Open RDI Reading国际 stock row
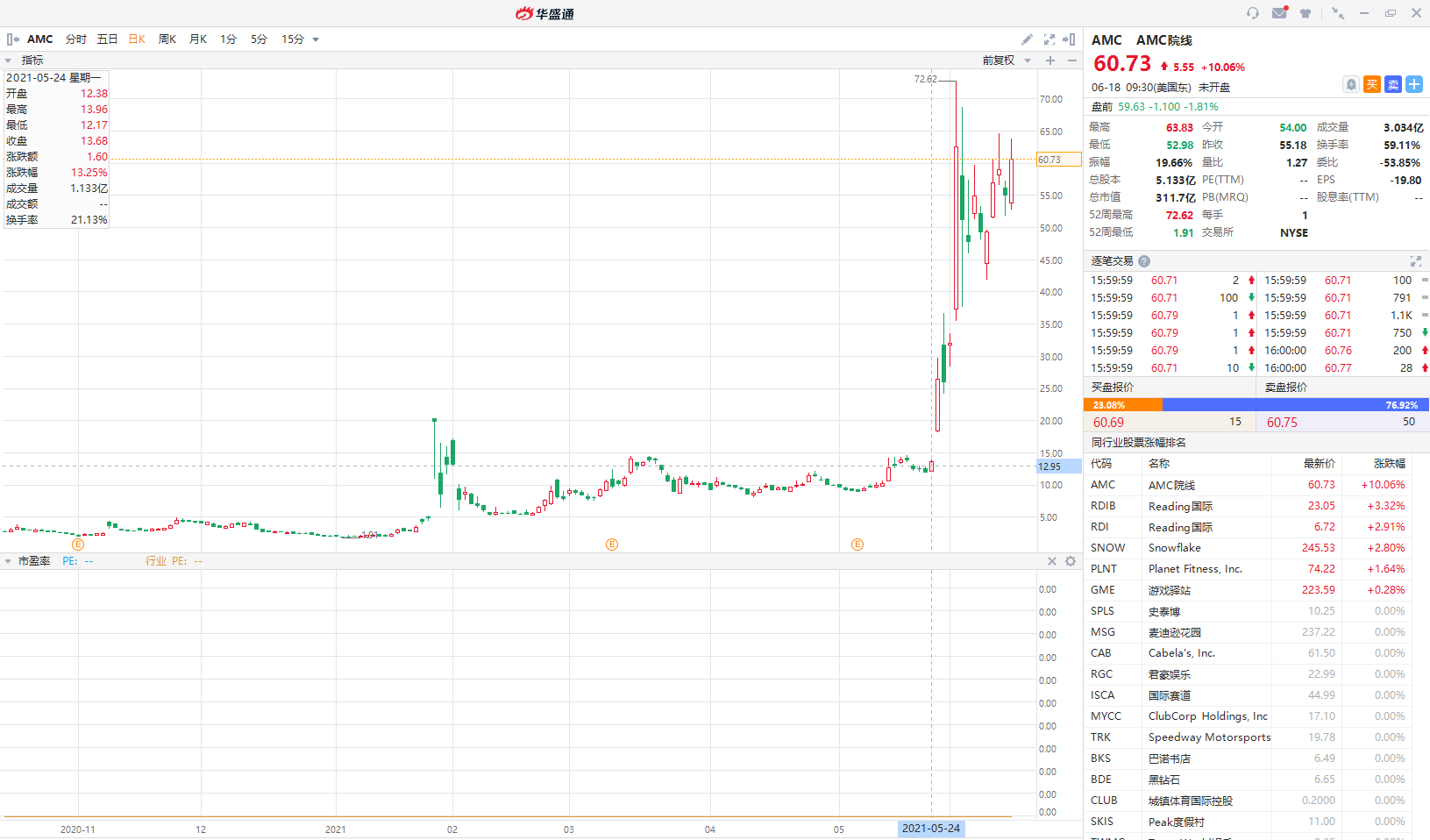Screen dimensions: 1430x840 1248,527
